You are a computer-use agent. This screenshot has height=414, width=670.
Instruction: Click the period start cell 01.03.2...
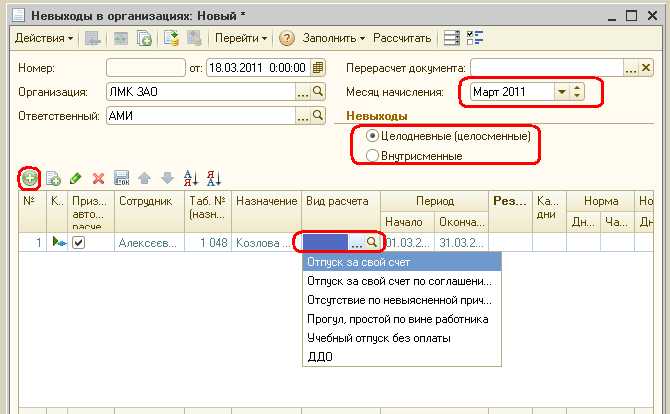pyautogui.click(x=407, y=243)
